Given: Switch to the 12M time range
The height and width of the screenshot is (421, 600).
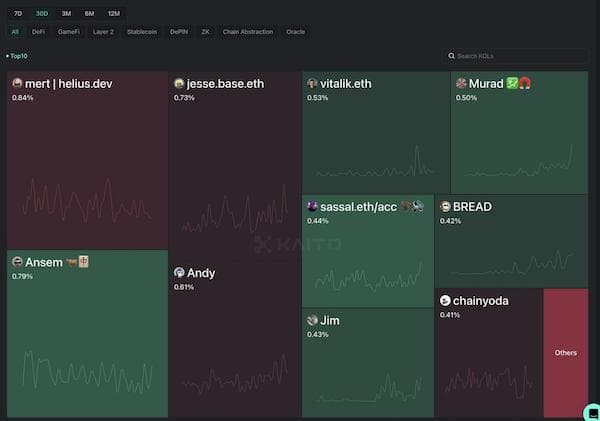Looking at the screenshot, I should click(114, 14).
